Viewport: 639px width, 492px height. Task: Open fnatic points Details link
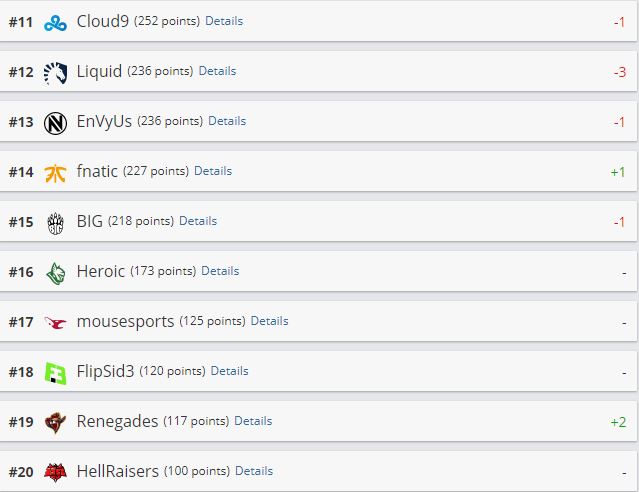[x=213, y=171]
